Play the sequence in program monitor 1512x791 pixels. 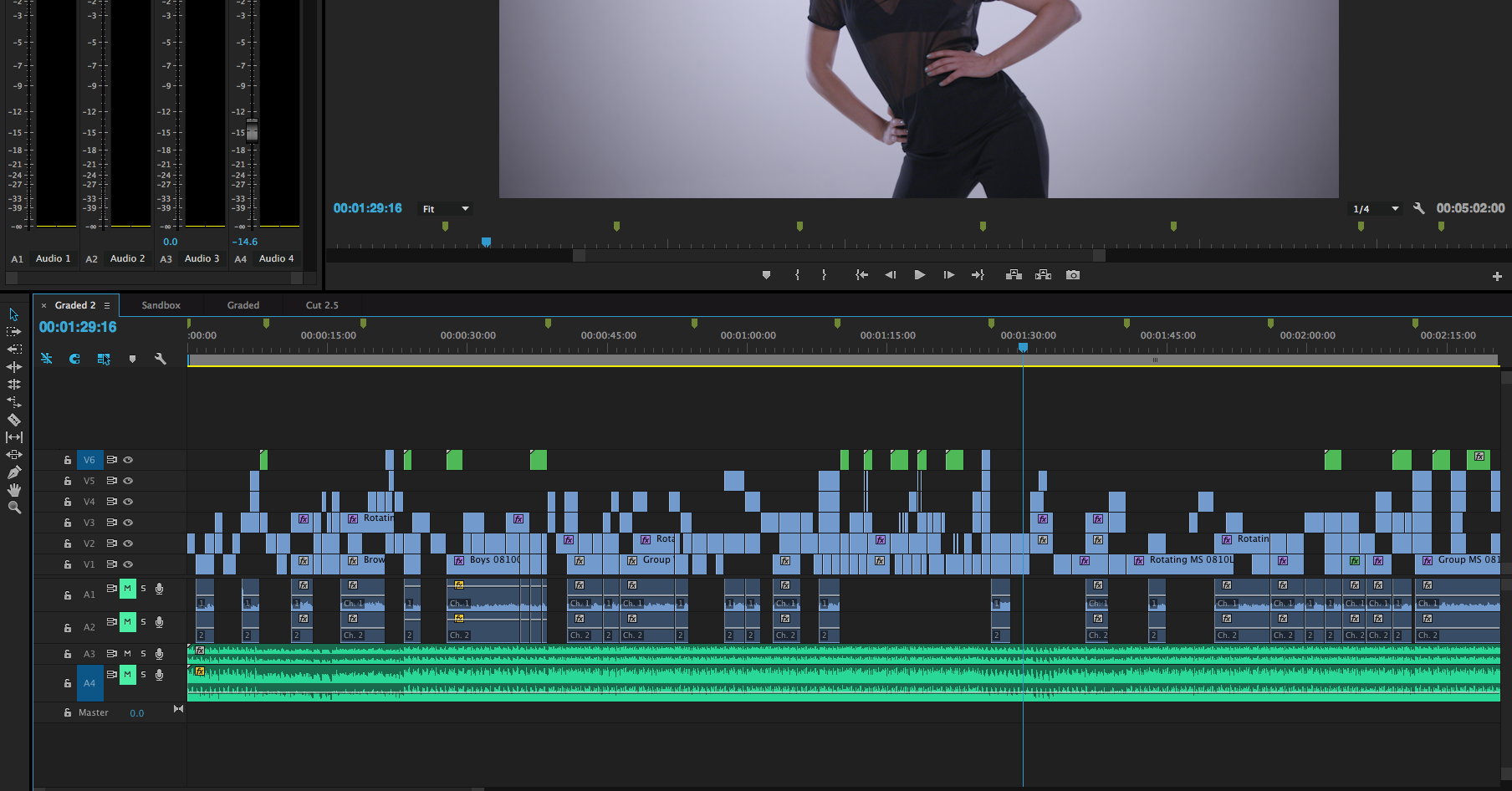920,275
